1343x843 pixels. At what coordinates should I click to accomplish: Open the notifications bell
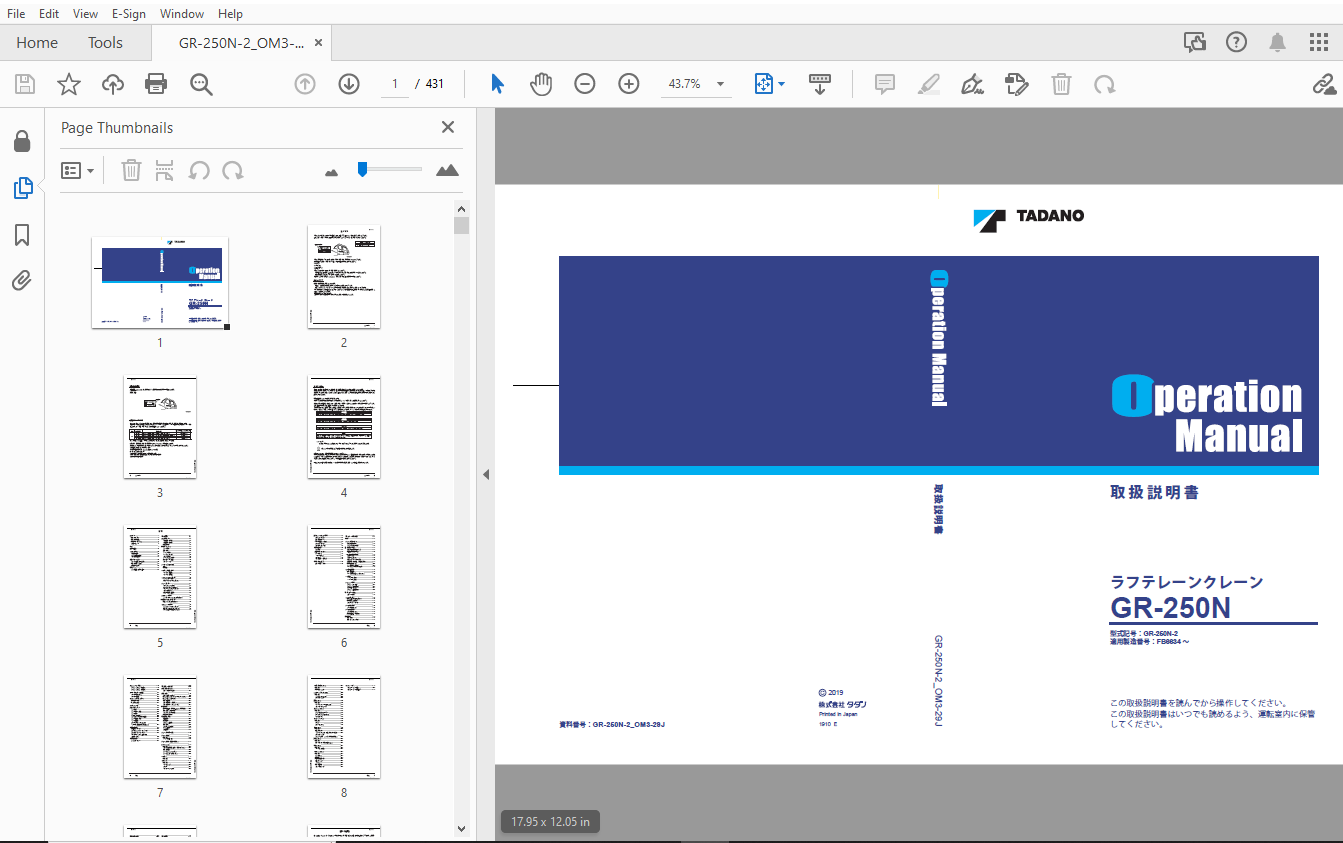click(1278, 42)
